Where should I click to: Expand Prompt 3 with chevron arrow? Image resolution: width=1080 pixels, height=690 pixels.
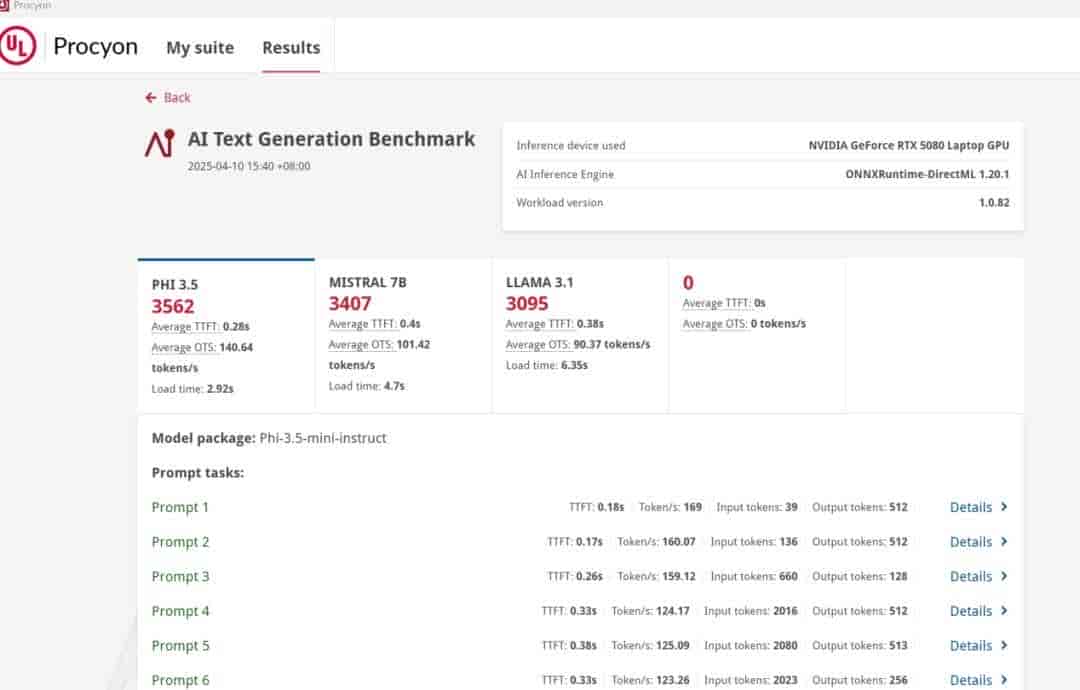(x=1004, y=576)
